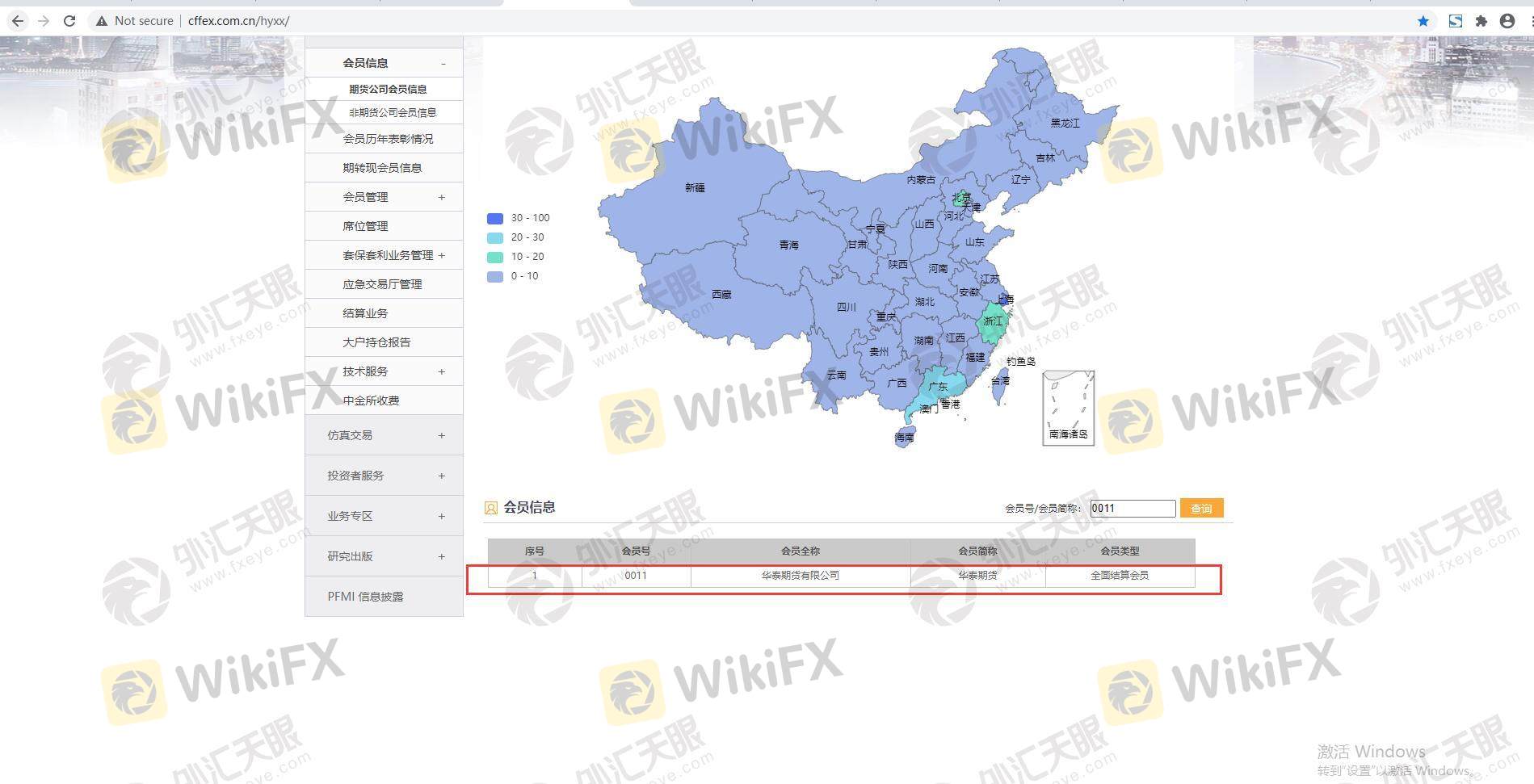This screenshot has width=1534, height=784.
Task: Select 海南 island on the map
Action: click(x=904, y=438)
